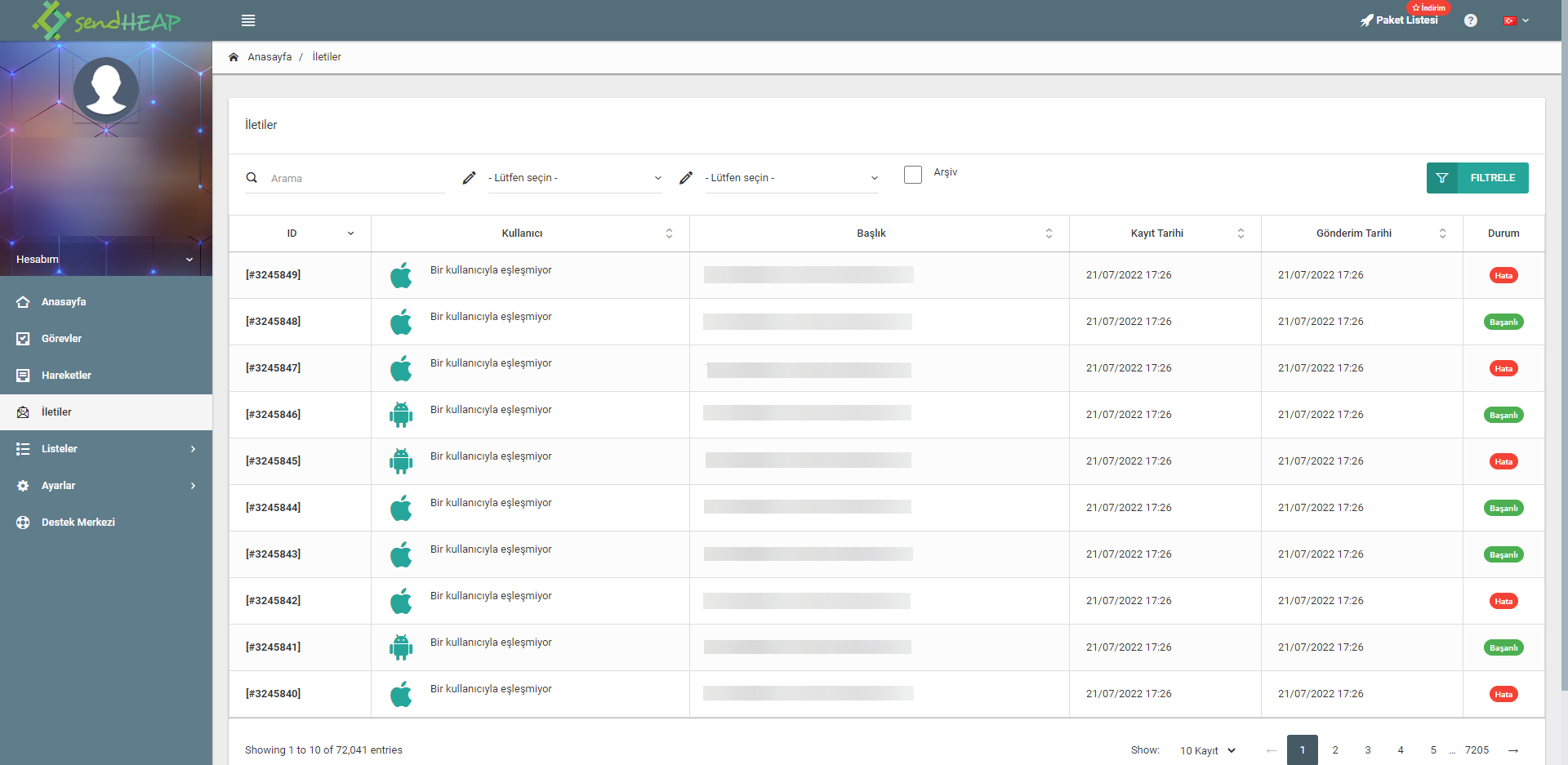Open Hareketler in the sidebar
Screen dimensions: 1568x765
point(106,376)
